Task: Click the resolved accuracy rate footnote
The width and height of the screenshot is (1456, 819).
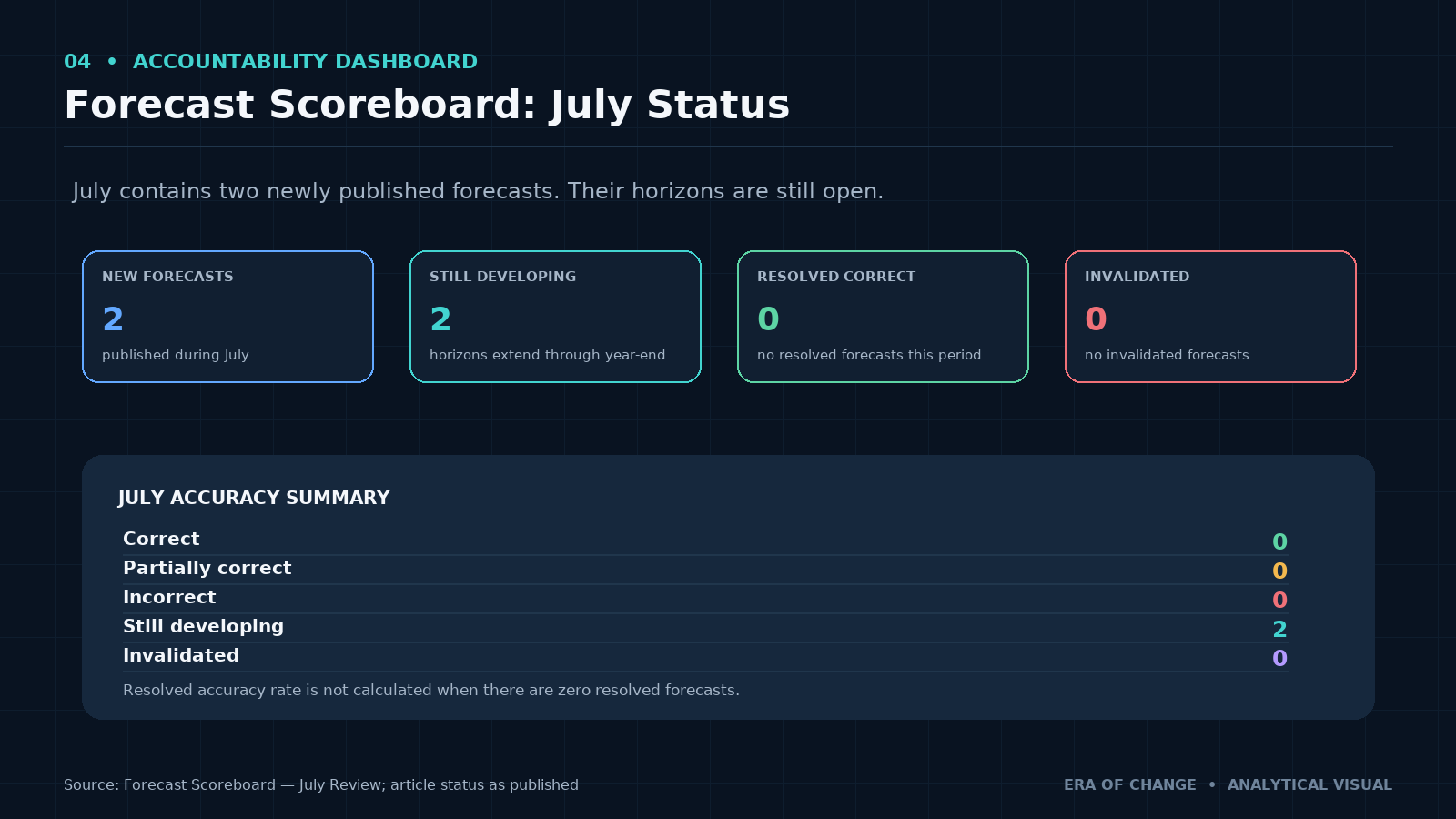Action: 431,690
